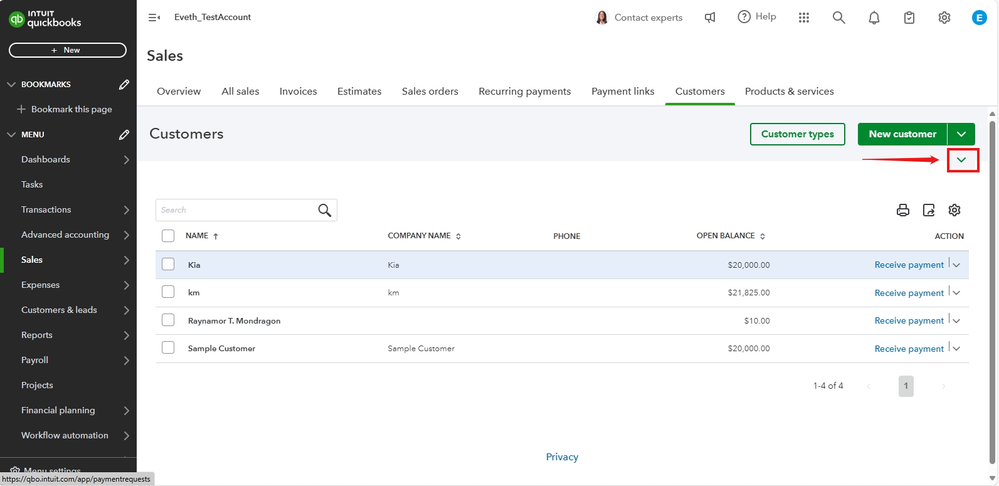Click the Customer types button

(x=797, y=134)
